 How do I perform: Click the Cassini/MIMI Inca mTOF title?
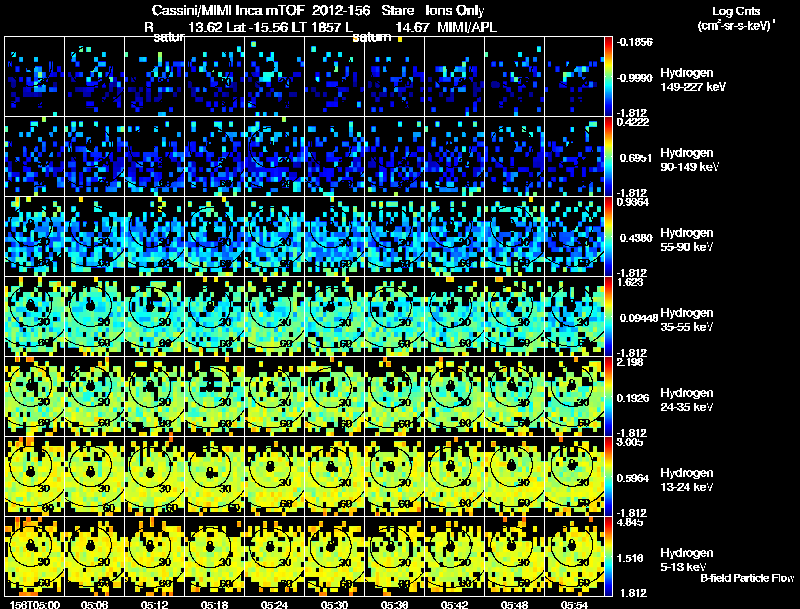228,10
